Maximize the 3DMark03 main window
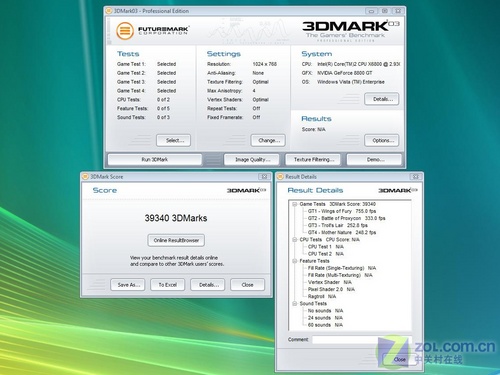Image resolution: width=500 pixels, height=375 pixels. [385, 11]
